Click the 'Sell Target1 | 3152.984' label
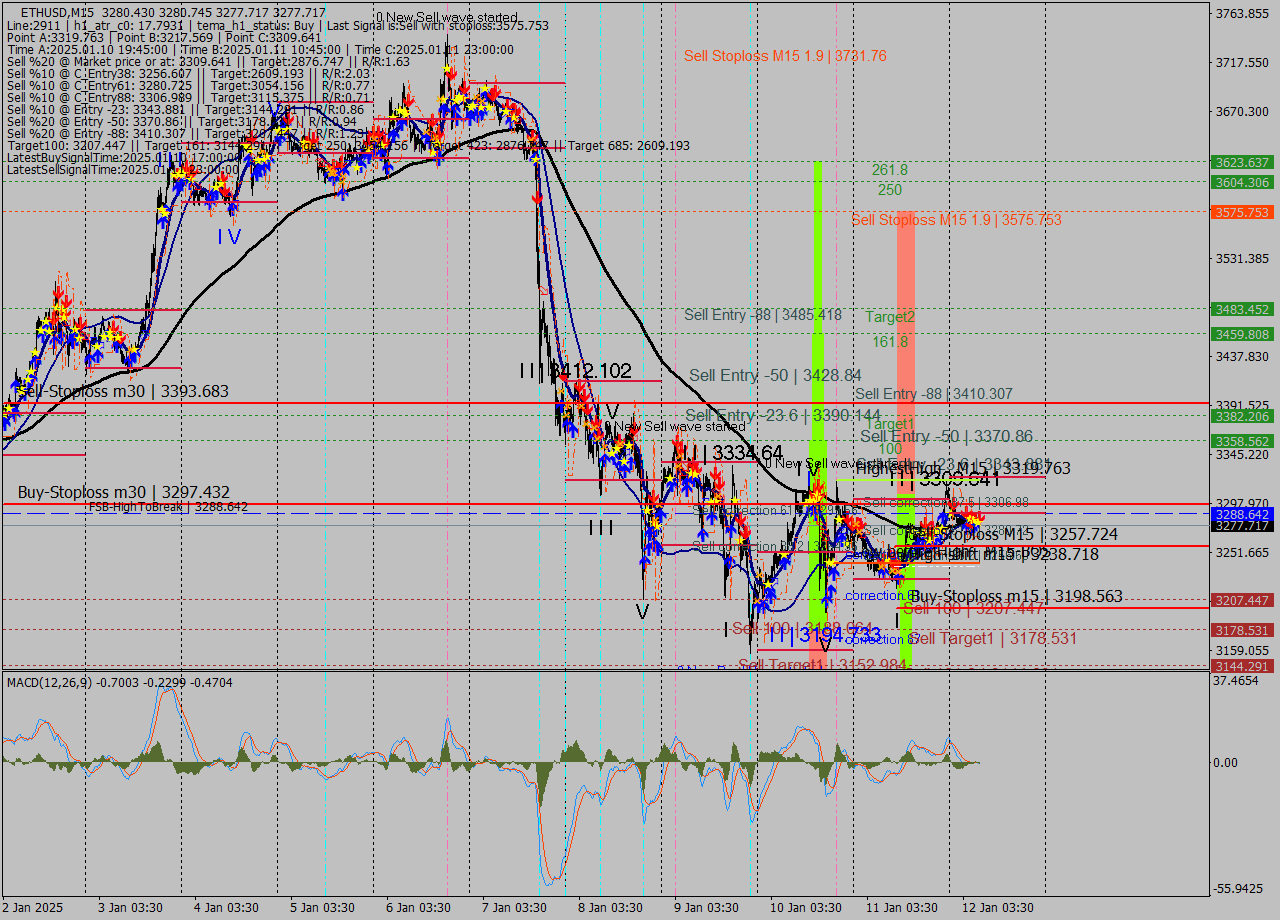 822,665
